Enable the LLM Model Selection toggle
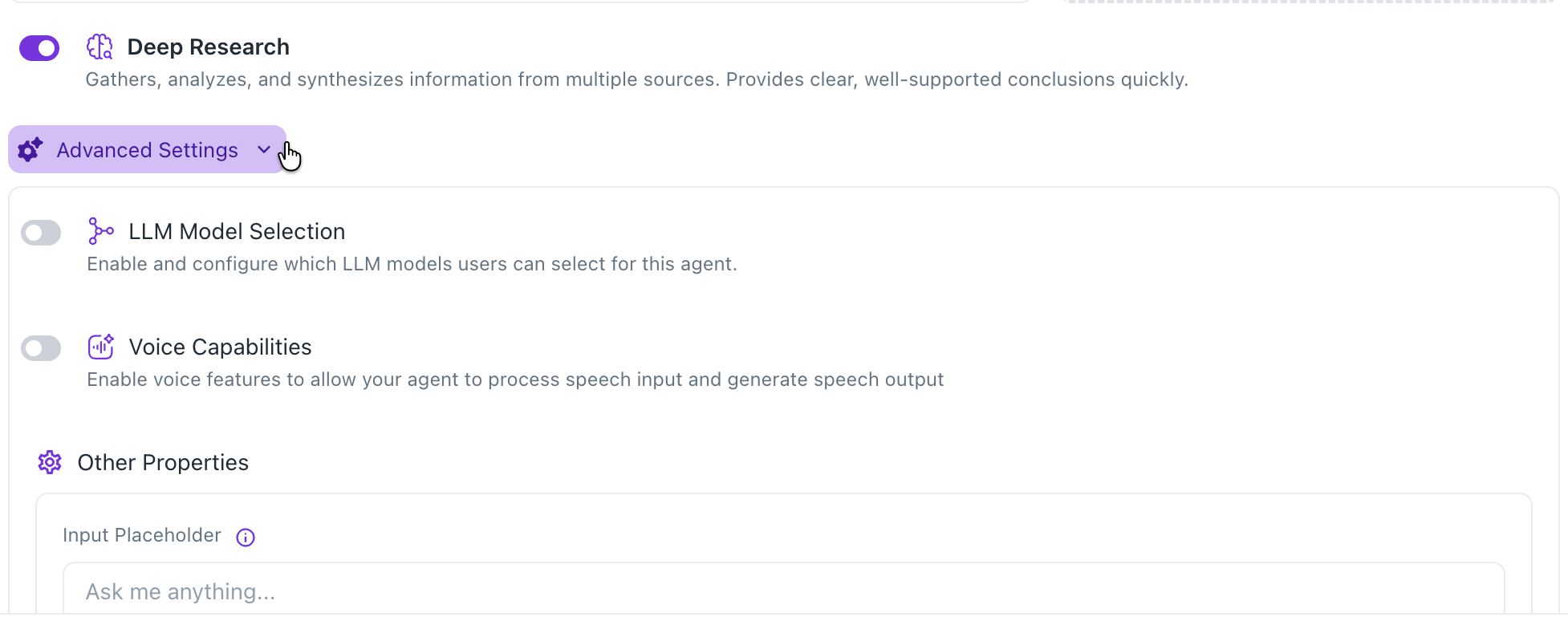 [41, 233]
